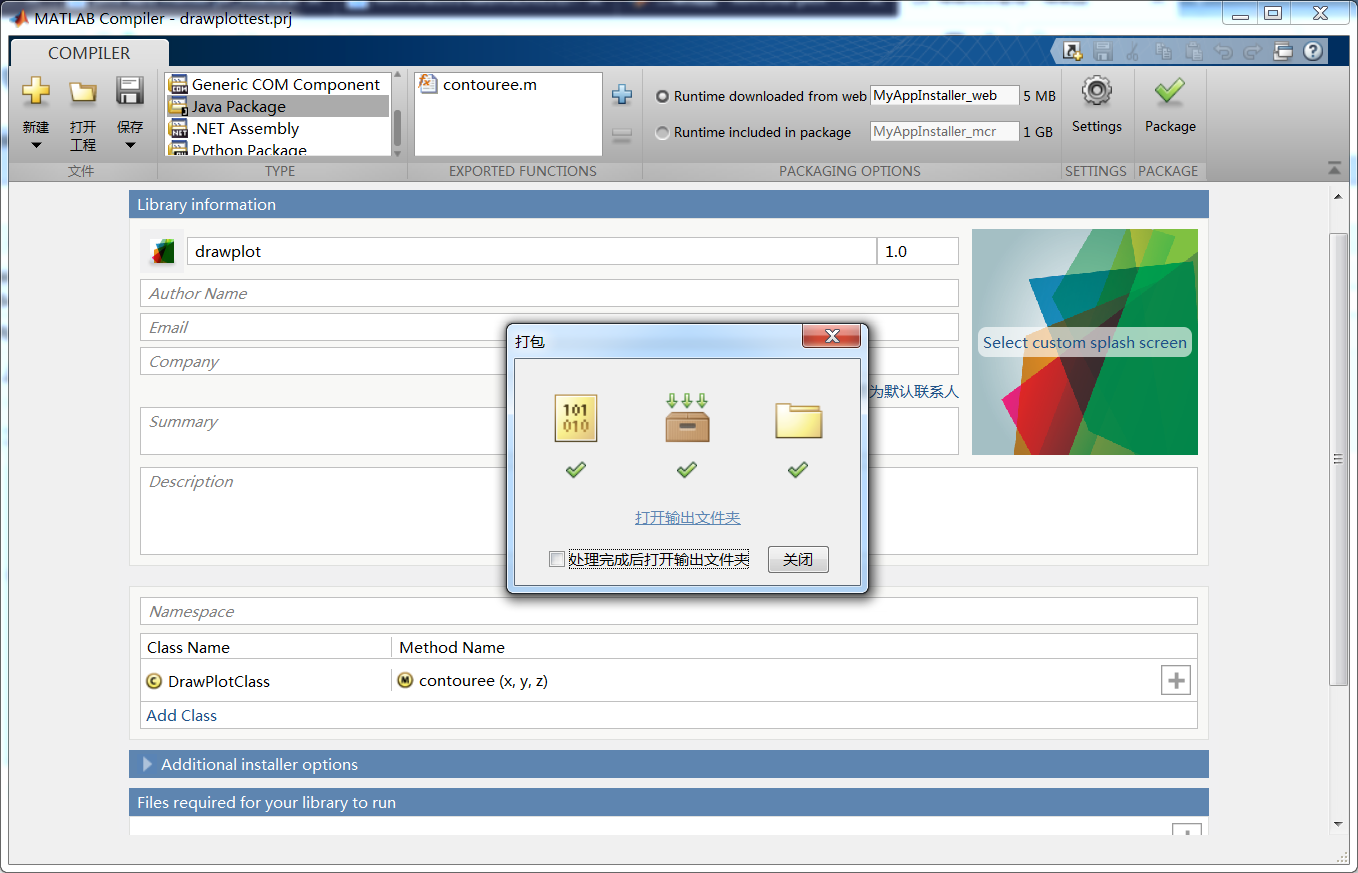The height and width of the screenshot is (873, 1358).
Task: Edit MyAppInstaller_web name field
Action: tap(945, 96)
